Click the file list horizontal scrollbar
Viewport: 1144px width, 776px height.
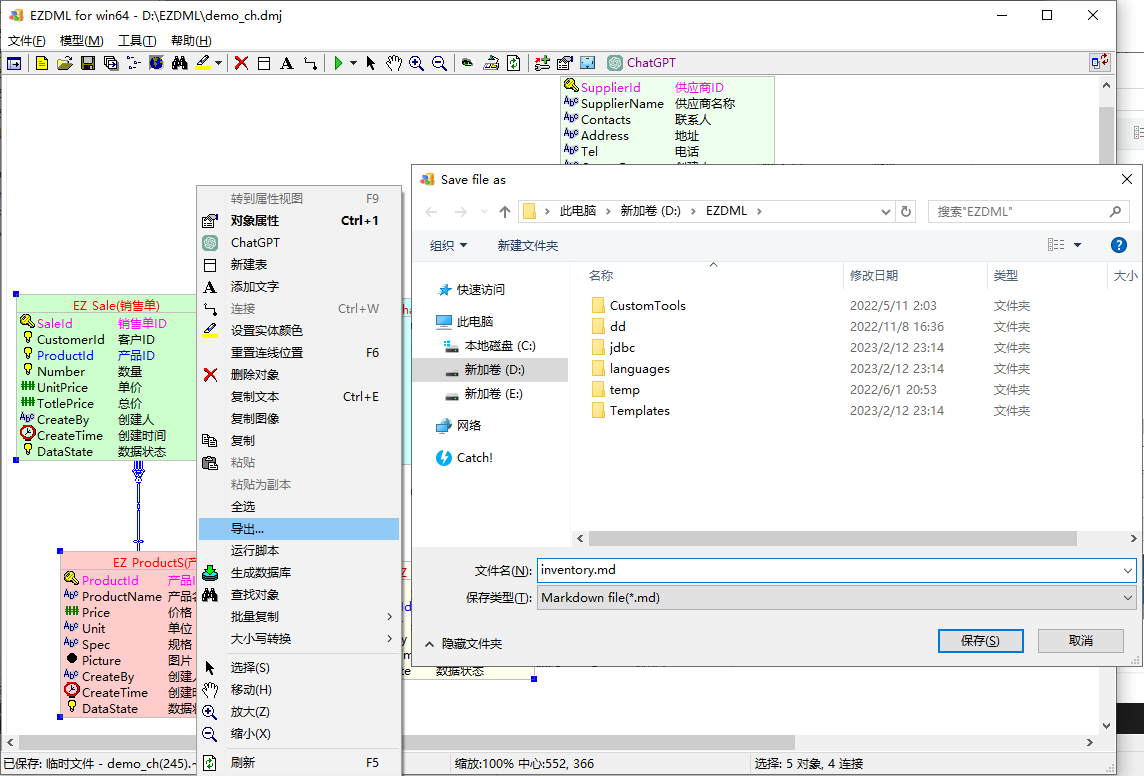(x=832, y=538)
